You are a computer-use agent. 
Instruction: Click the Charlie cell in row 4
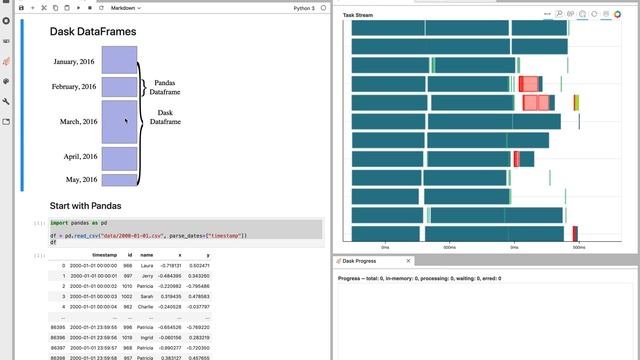(x=146, y=307)
